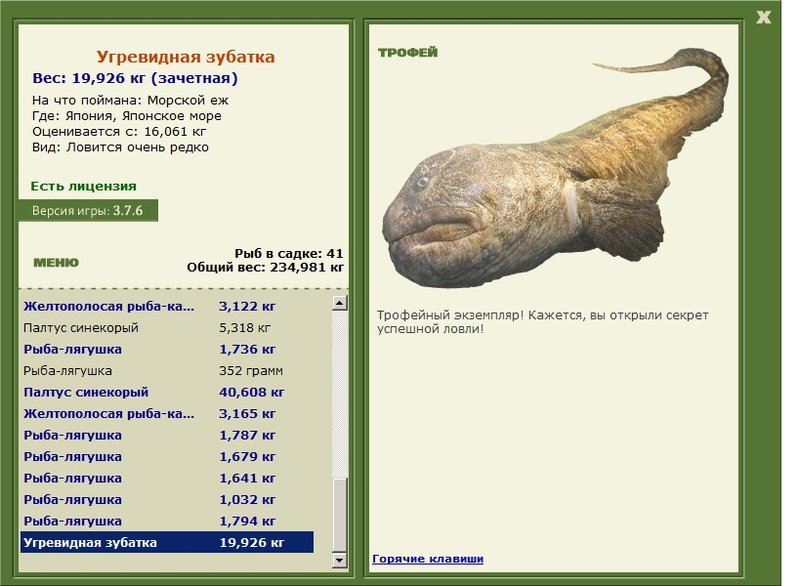The image size is (800, 586).
Task: Click Общий вес: 234,981 кг text
Action: coord(265,267)
